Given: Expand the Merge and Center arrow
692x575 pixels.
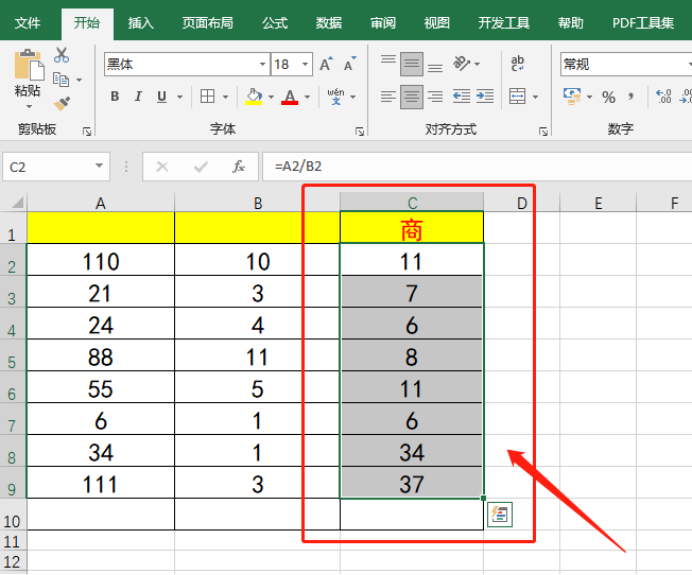Looking at the screenshot, I should pos(535,97).
